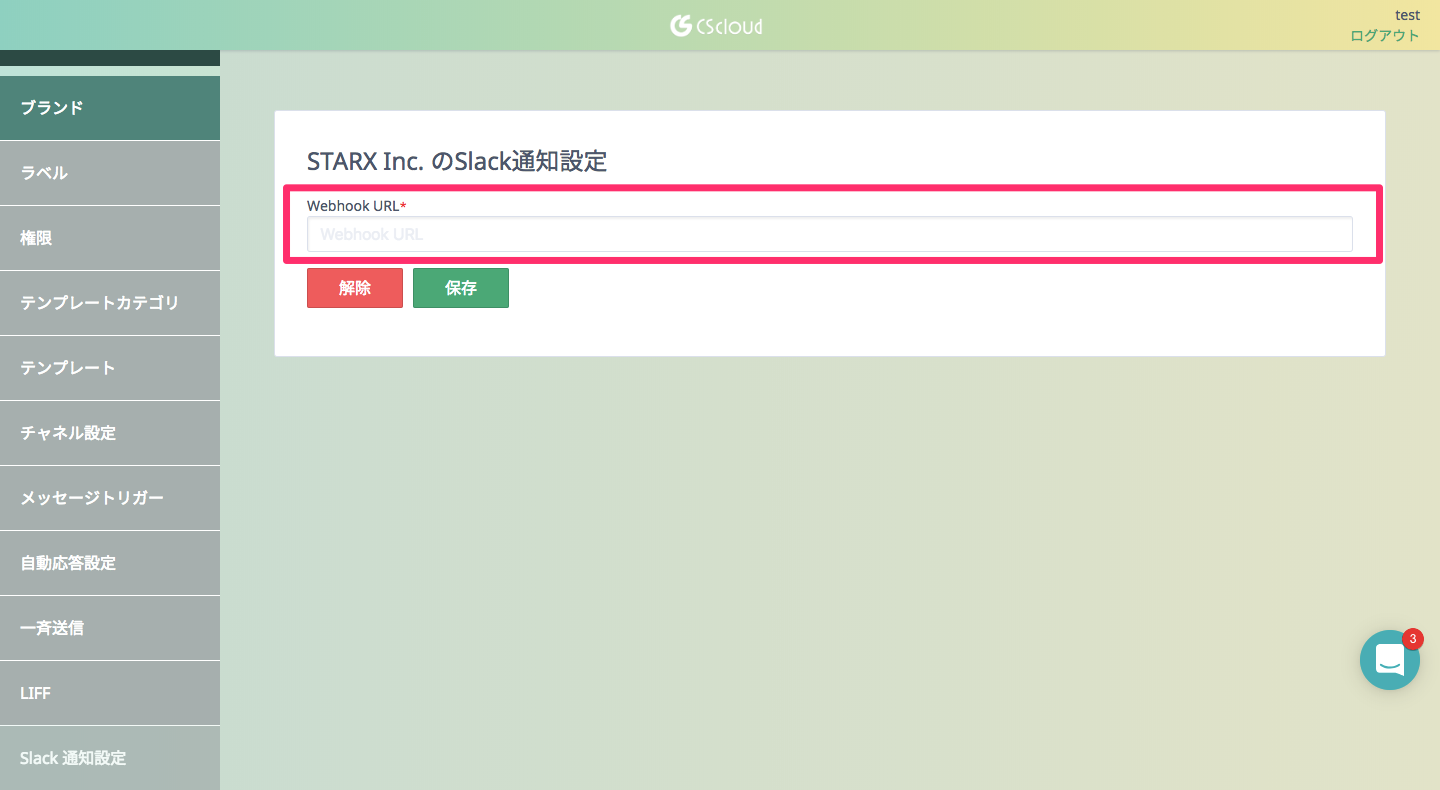Navigate to テンプレート in the sidebar

tap(110, 368)
